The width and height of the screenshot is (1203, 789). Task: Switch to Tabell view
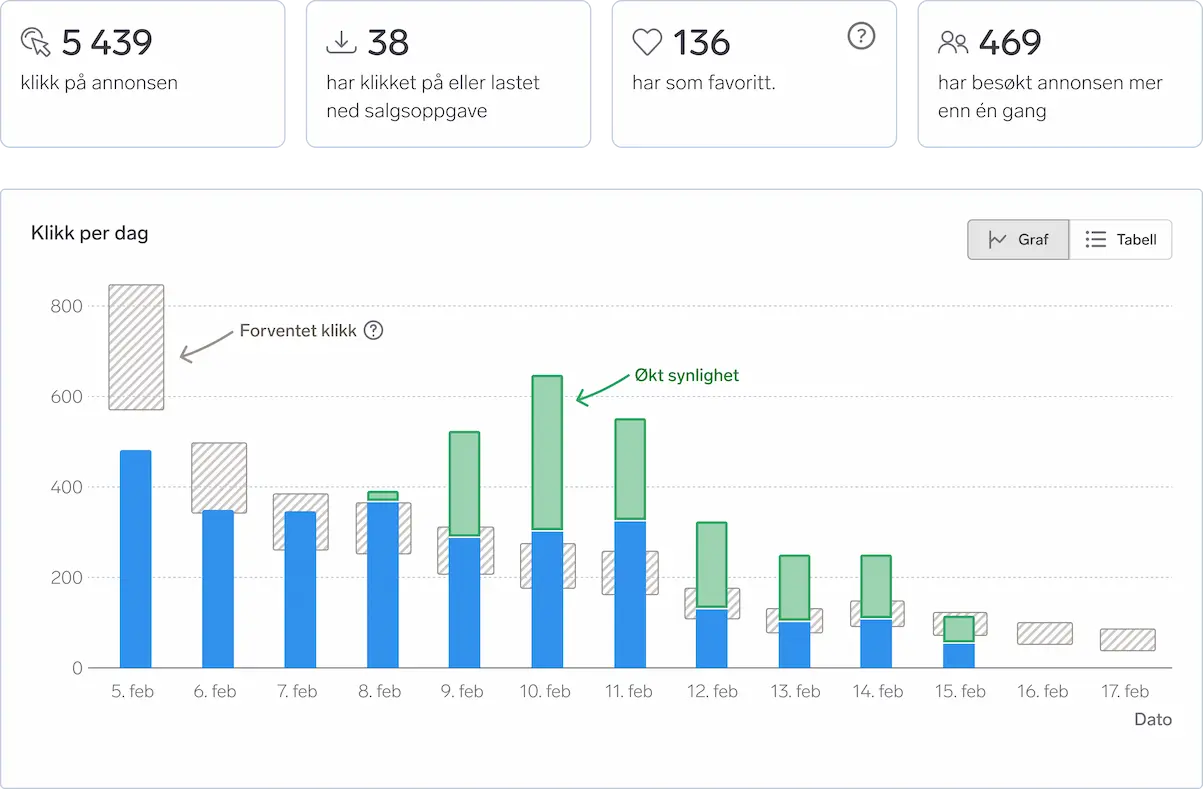(1121, 240)
